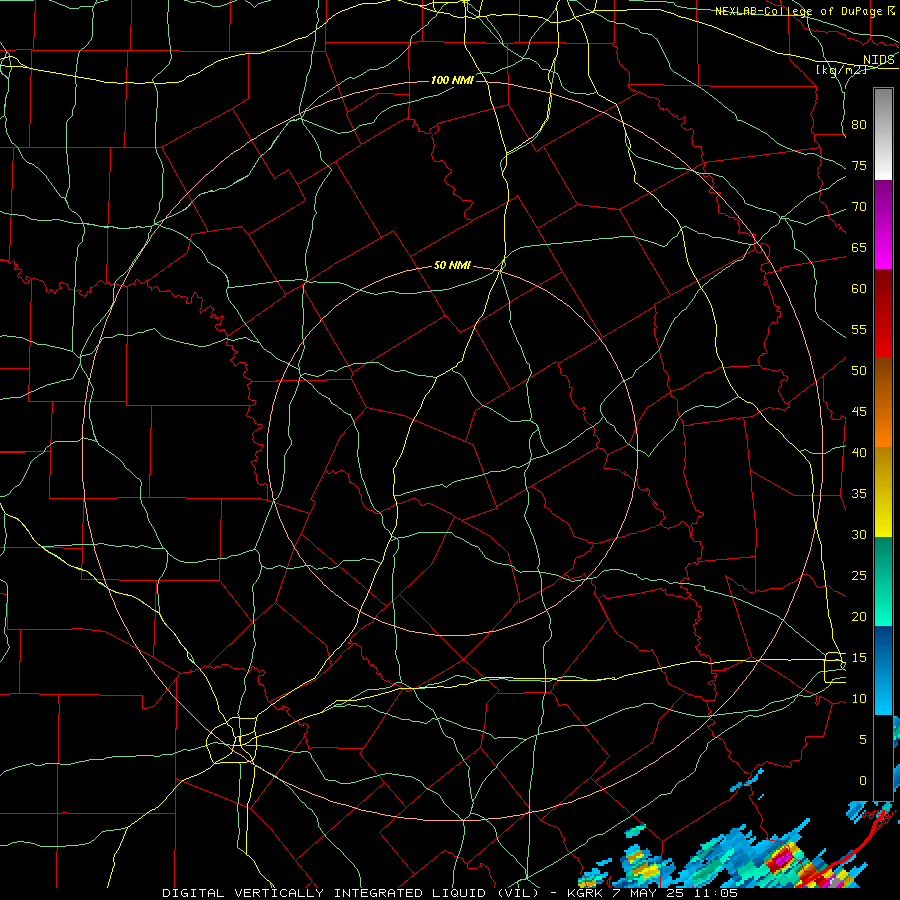This screenshot has width=900, height=900.
Task: Select the 55 value on the VIL scale
Action: tap(859, 329)
